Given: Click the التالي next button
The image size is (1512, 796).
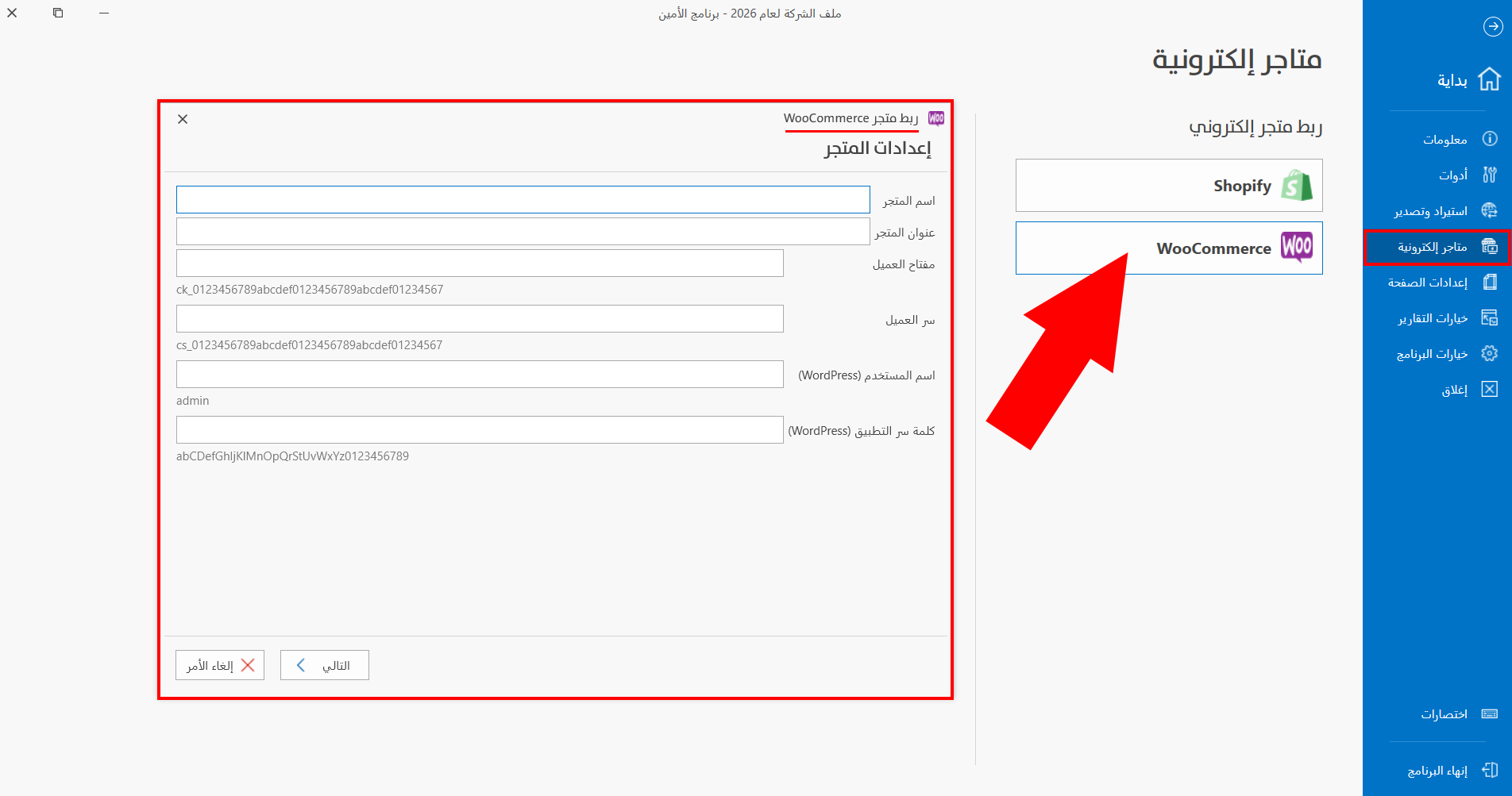Looking at the screenshot, I should tap(325, 665).
